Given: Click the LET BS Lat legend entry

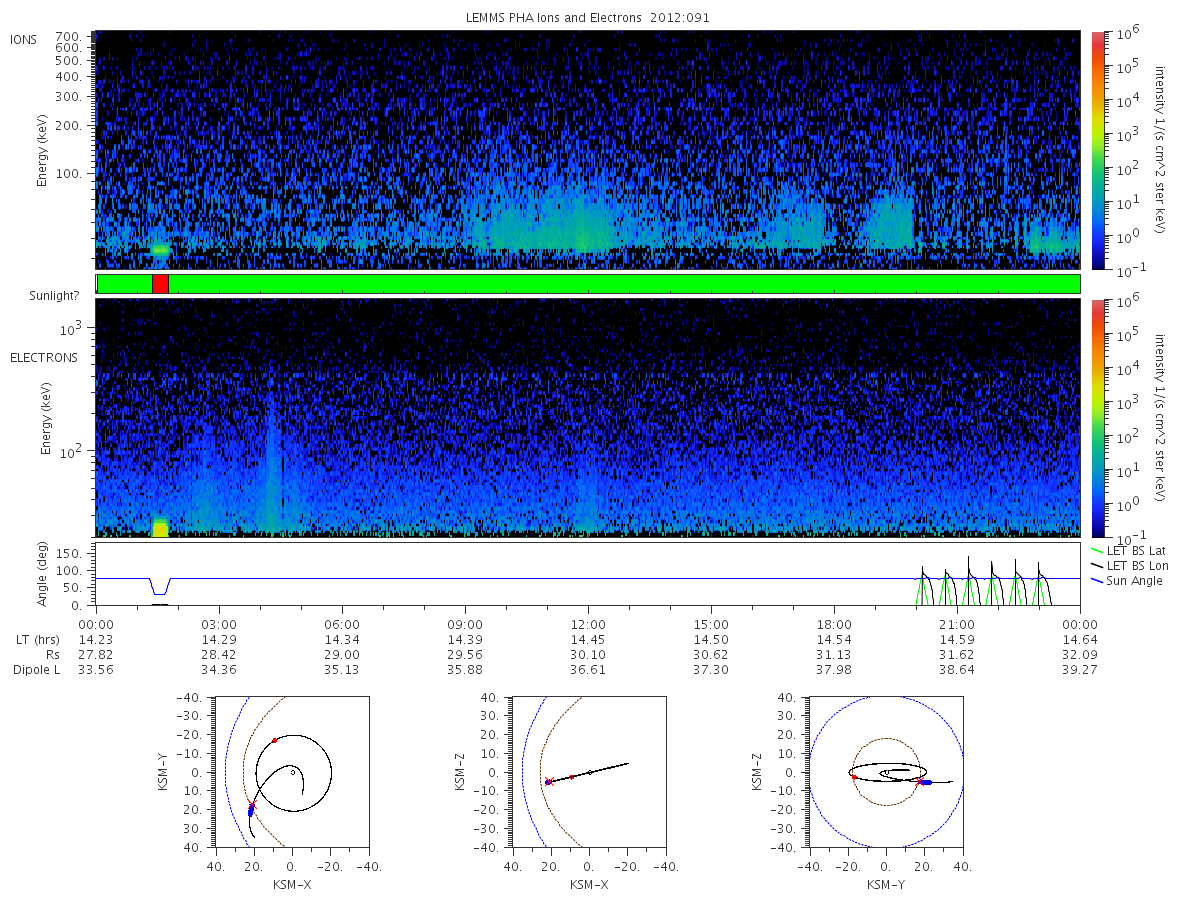Looking at the screenshot, I should [x=1127, y=550].
